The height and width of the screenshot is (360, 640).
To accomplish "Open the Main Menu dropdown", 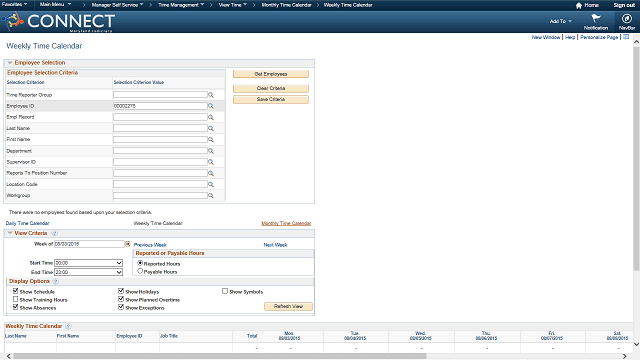I will coord(56,4).
